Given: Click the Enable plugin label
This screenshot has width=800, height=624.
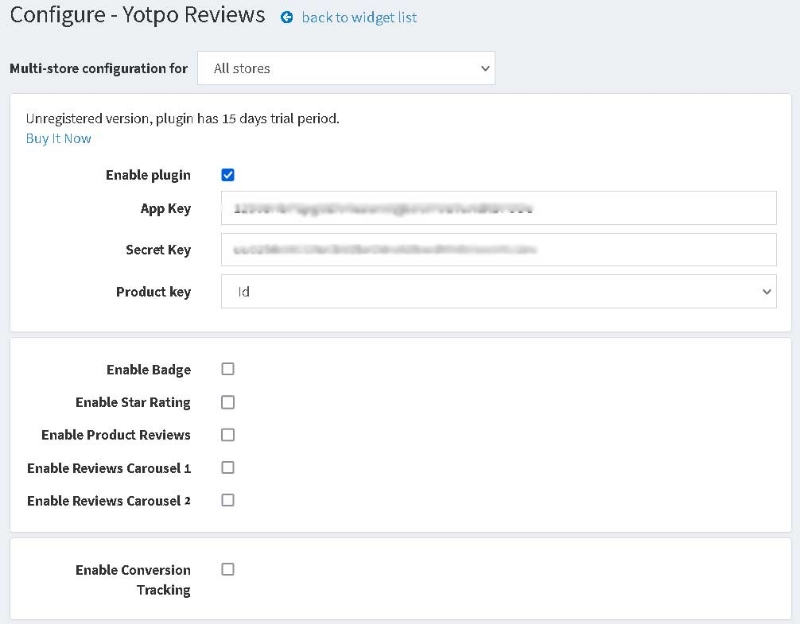Looking at the screenshot, I should (x=148, y=175).
